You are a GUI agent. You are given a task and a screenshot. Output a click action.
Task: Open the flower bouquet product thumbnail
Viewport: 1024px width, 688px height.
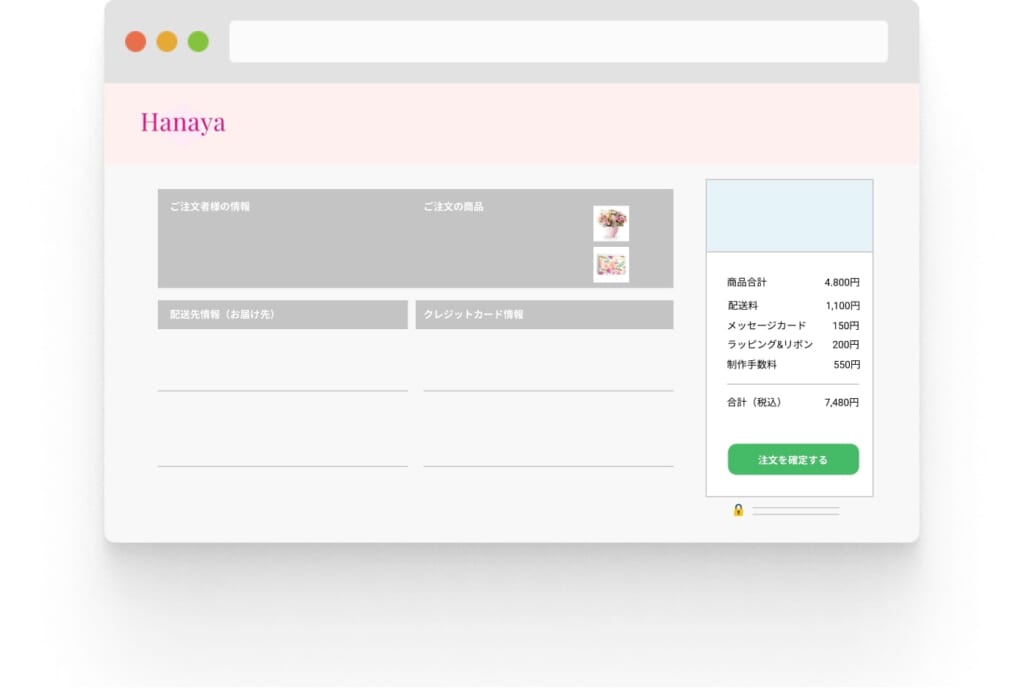(x=610, y=223)
